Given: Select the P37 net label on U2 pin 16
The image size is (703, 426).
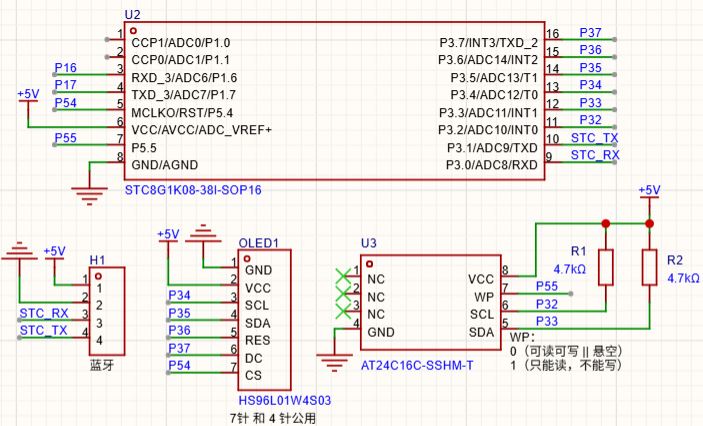Looking at the screenshot, I should [590, 33].
